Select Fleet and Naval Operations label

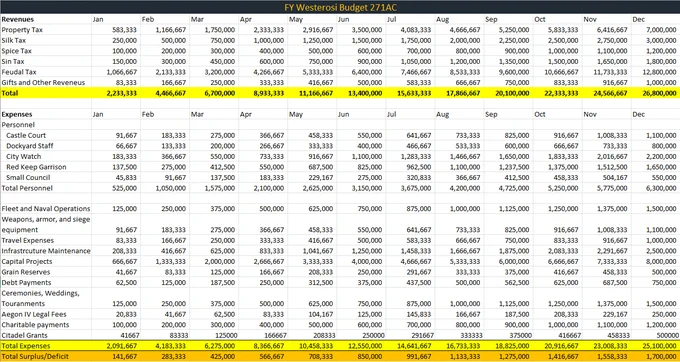46,209
